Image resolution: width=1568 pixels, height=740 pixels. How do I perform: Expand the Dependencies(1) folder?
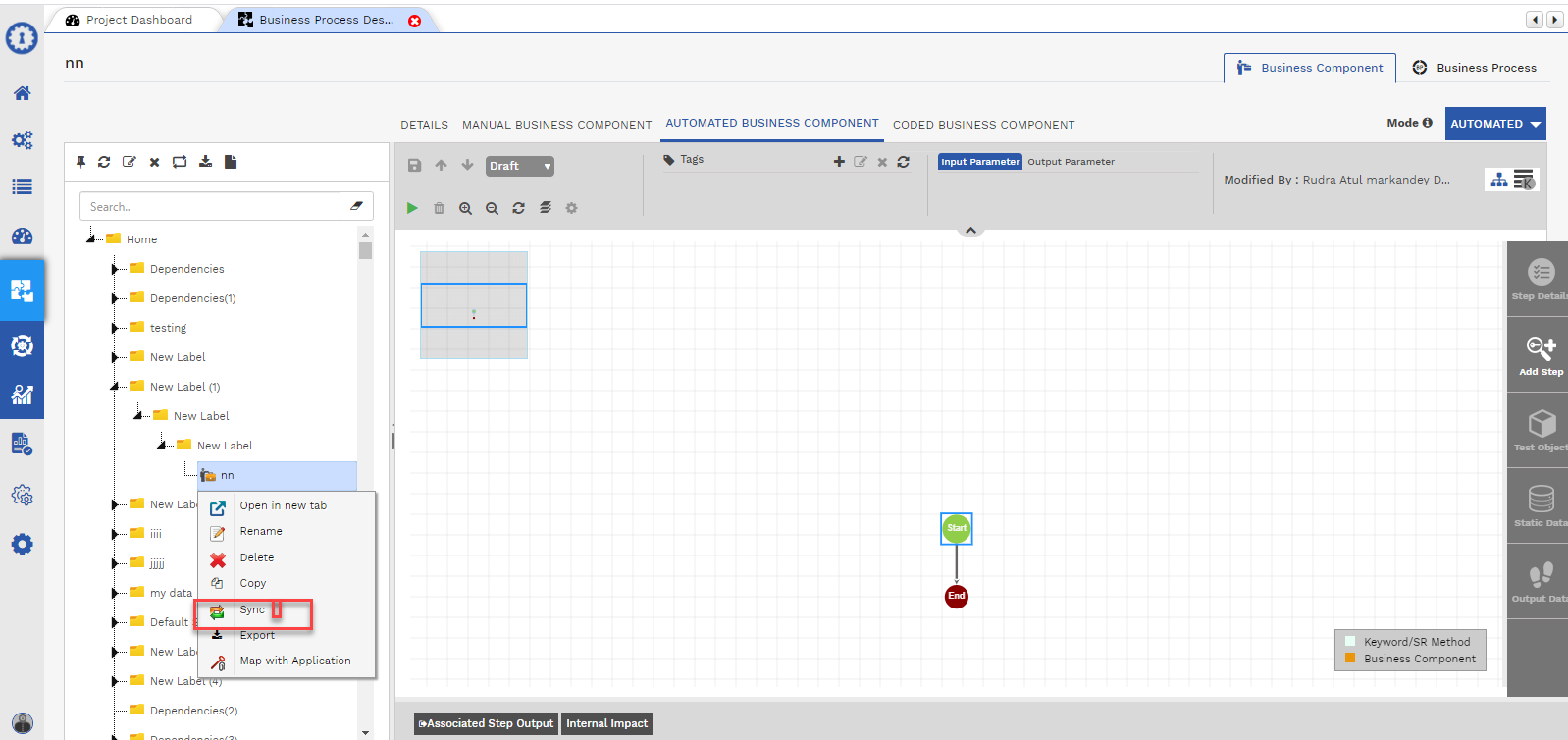coord(114,298)
